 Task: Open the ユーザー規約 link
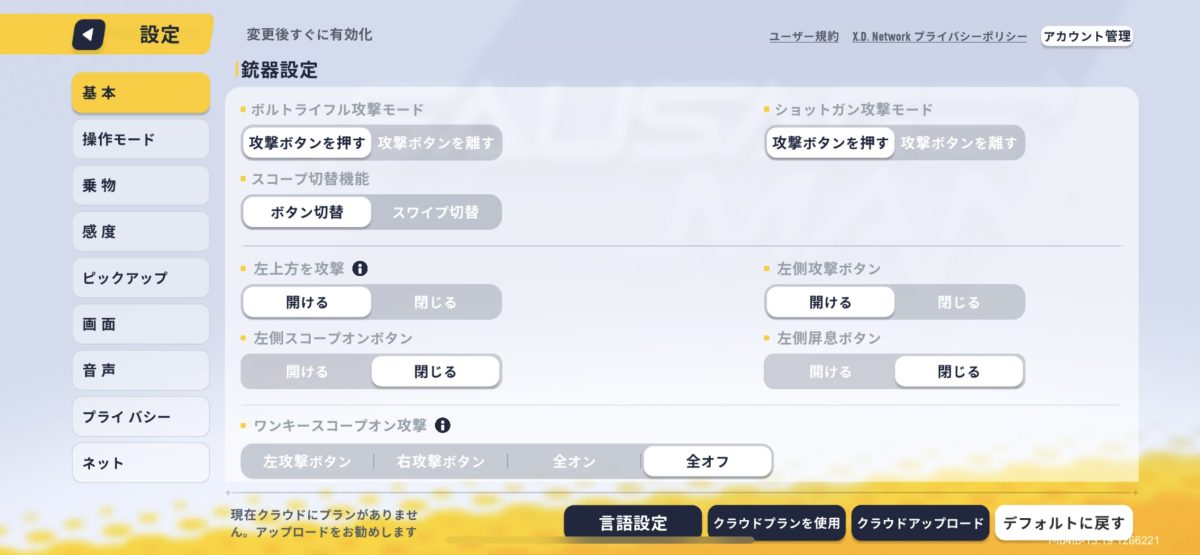(x=804, y=36)
